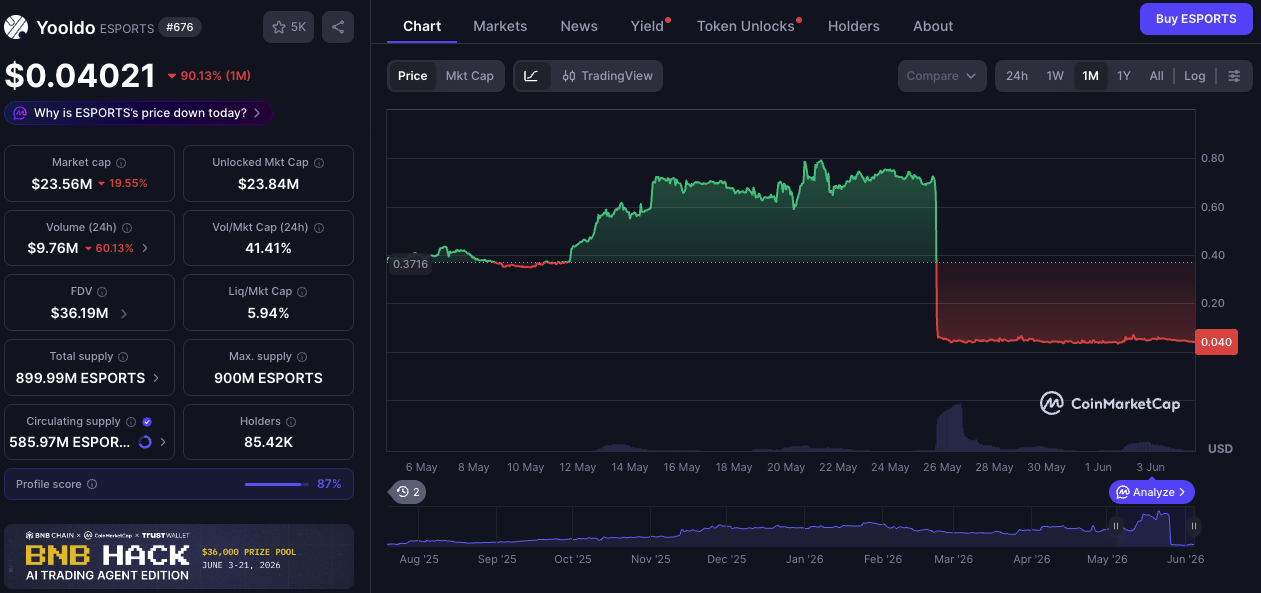Click the AI icon in price-down prompt
Image resolution: width=1261 pixels, height=593 pixels.
pos(20,113)
